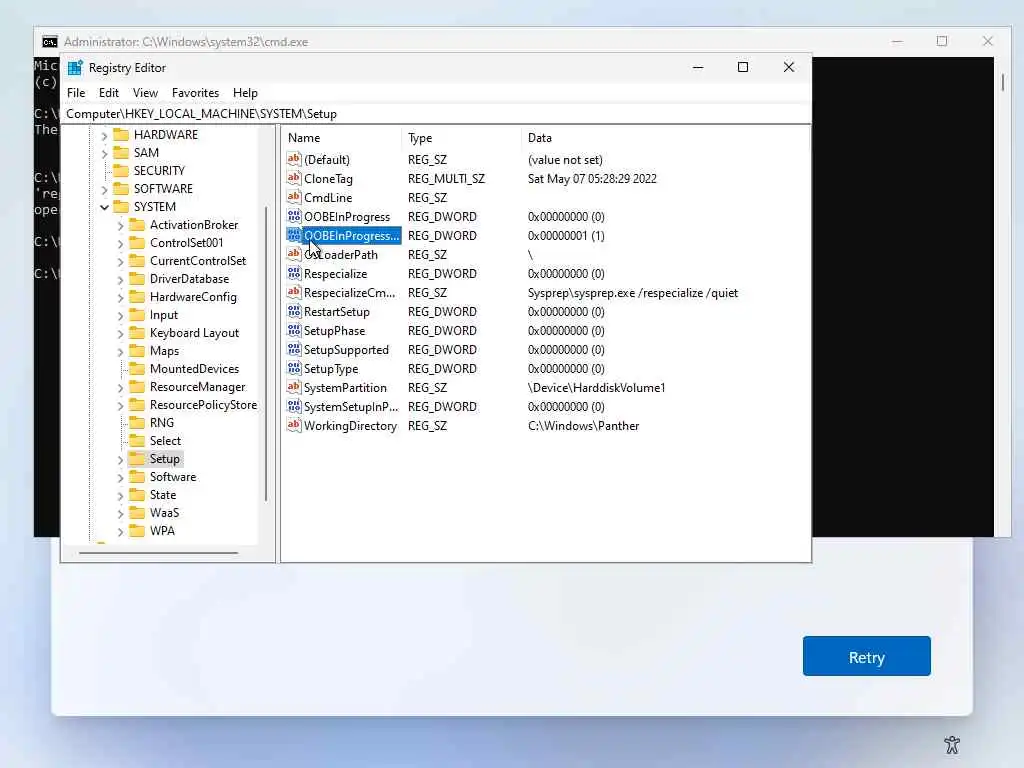
Task: Click the cmd.exe window title icon
Action: point(50,42)
